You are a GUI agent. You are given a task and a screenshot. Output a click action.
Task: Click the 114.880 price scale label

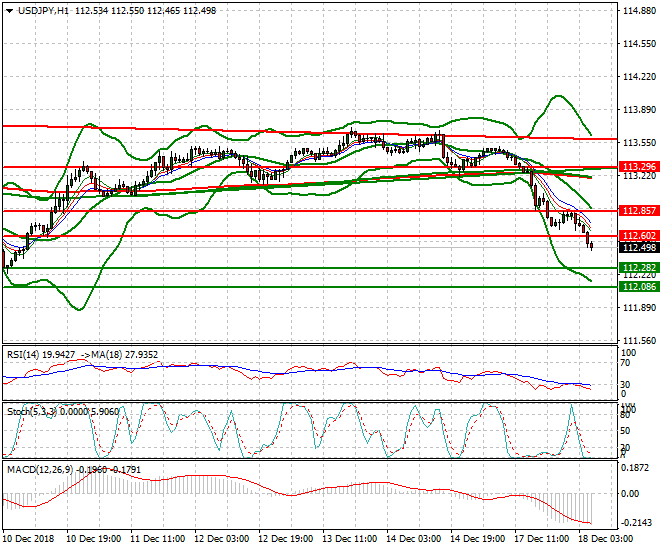click(638, 12)
